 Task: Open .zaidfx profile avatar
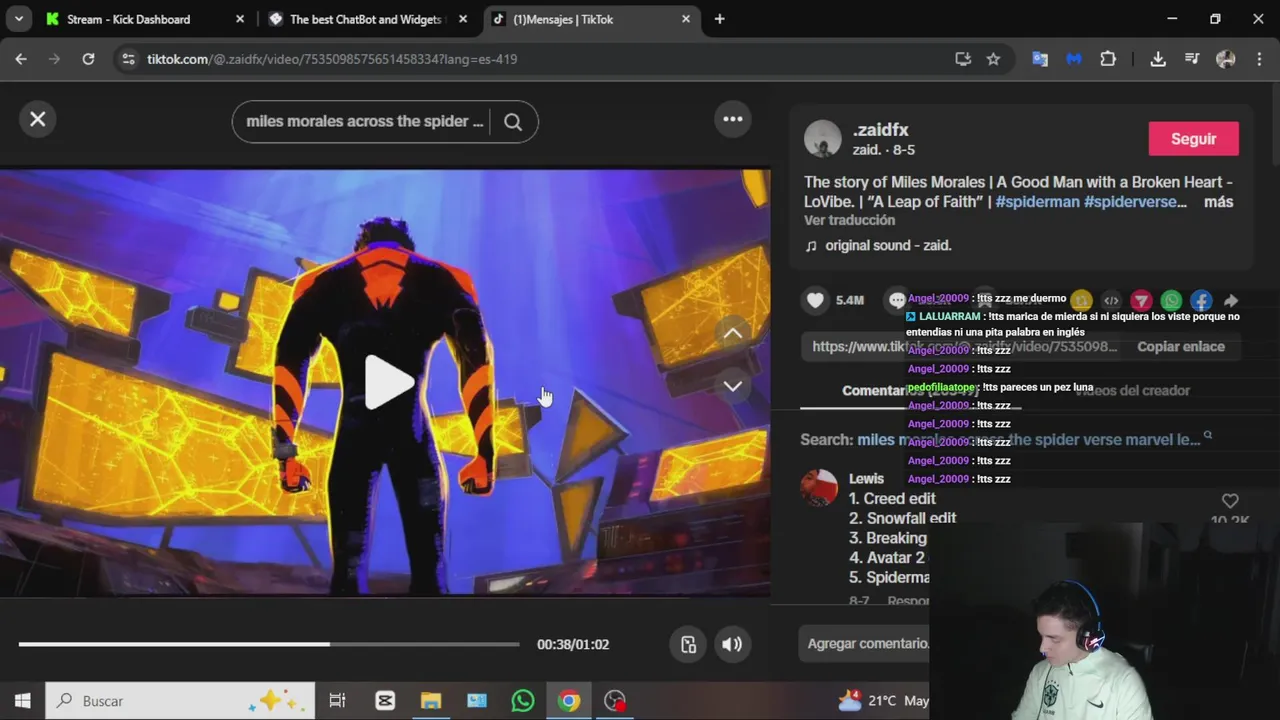coord(823,139)
